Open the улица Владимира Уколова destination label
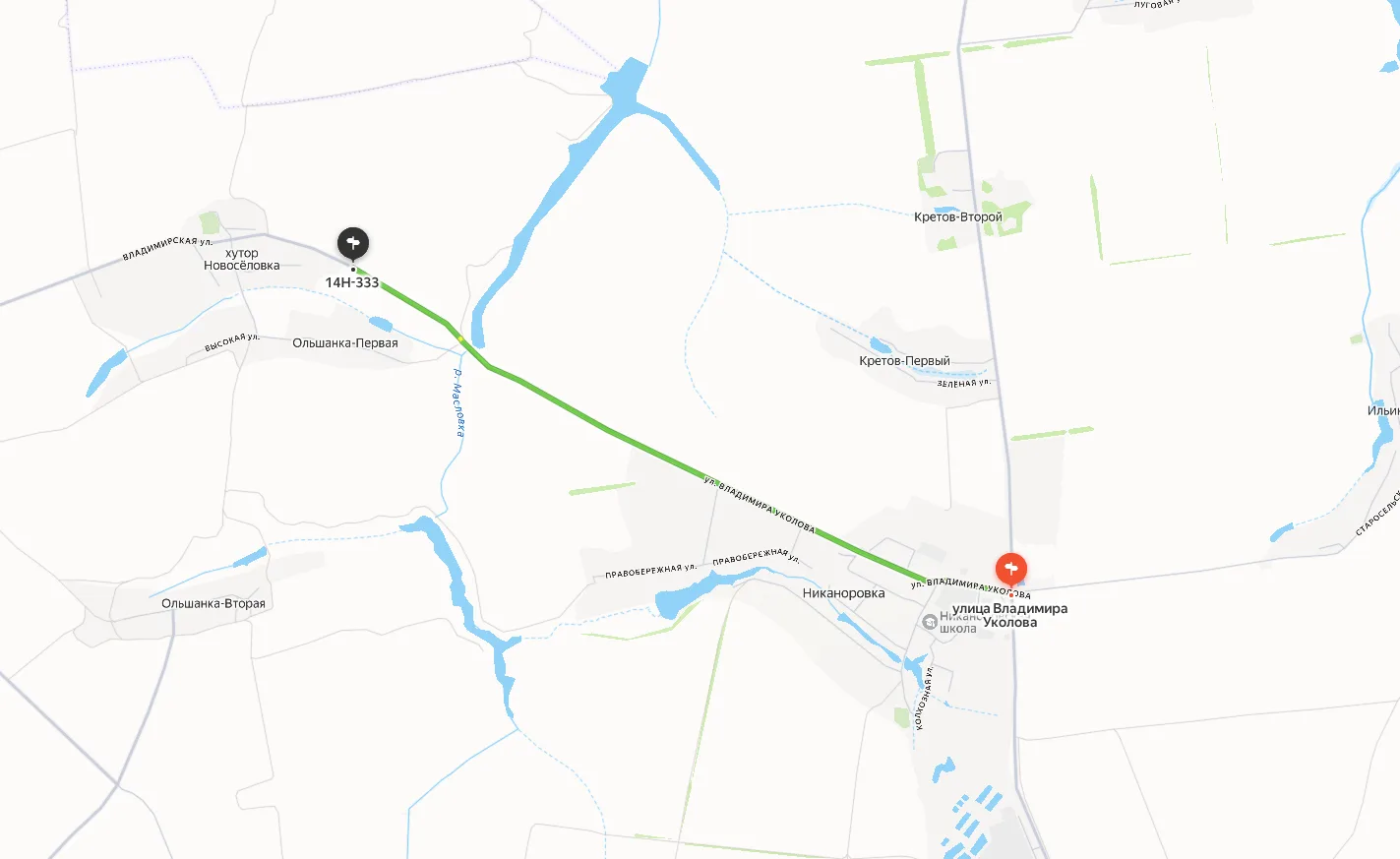The height and width of the screenshot is (859, 1400). (1009, 615)
